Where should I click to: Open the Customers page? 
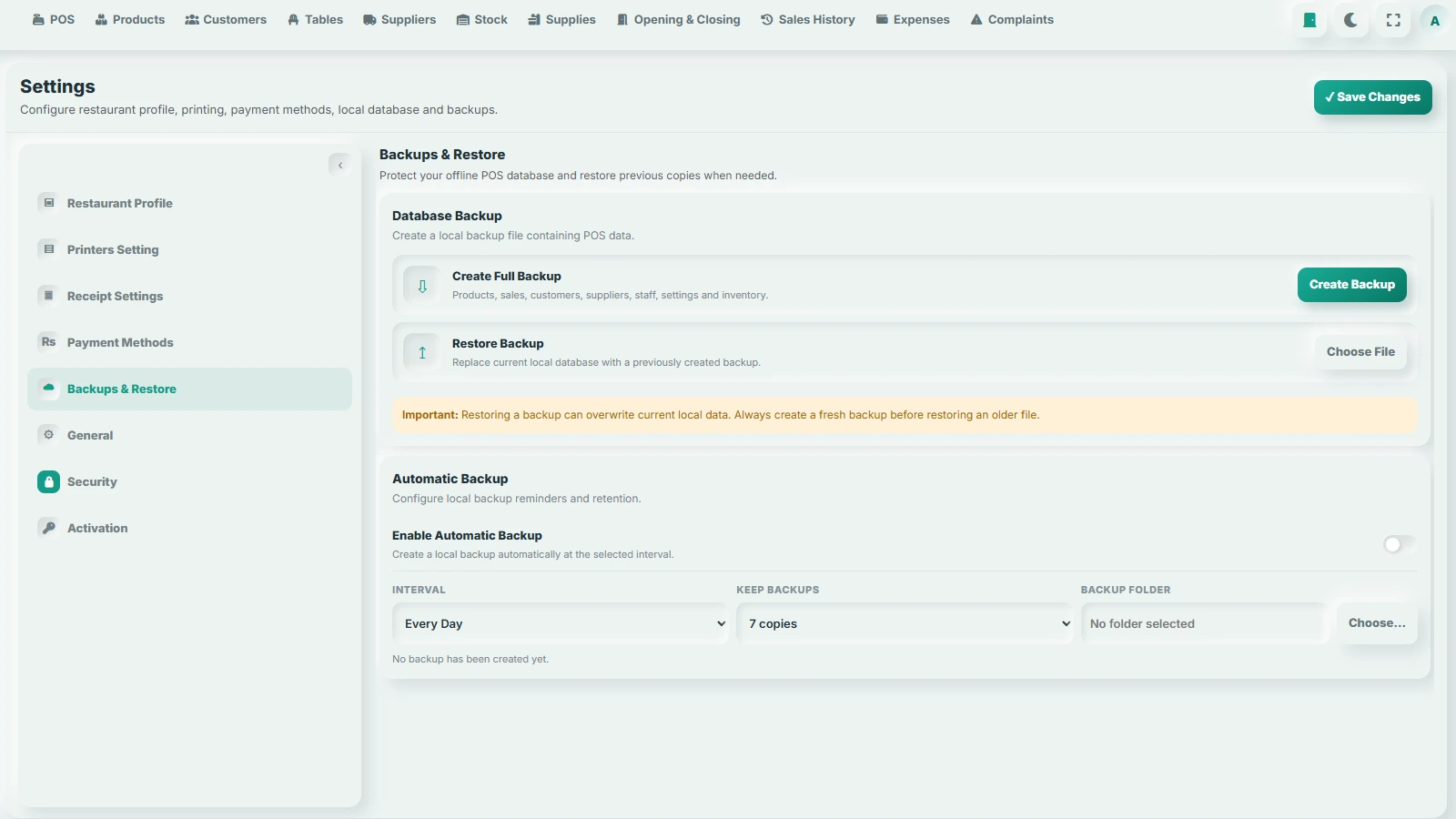click(x=226, y=19)
